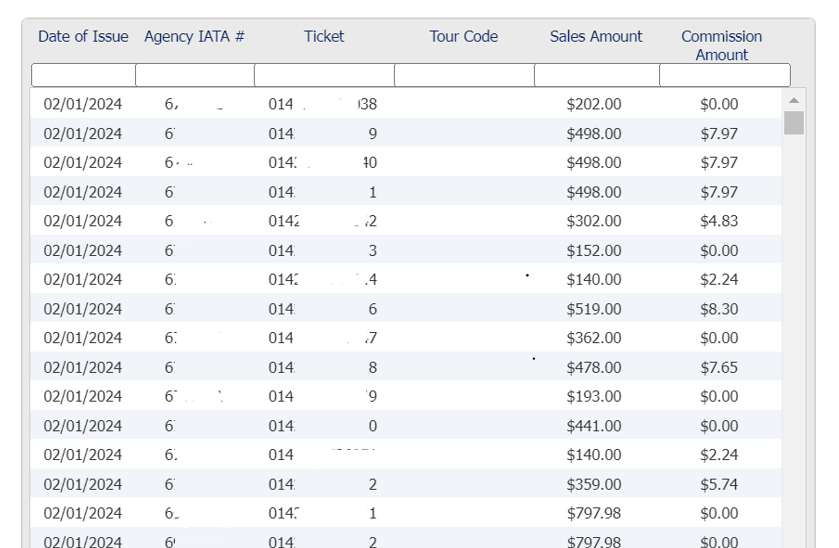Click the $5.74 commission cell
Image resolution: width=839 pixels, height=548 pixels.
pyautogui.click(x=719, y=484)
